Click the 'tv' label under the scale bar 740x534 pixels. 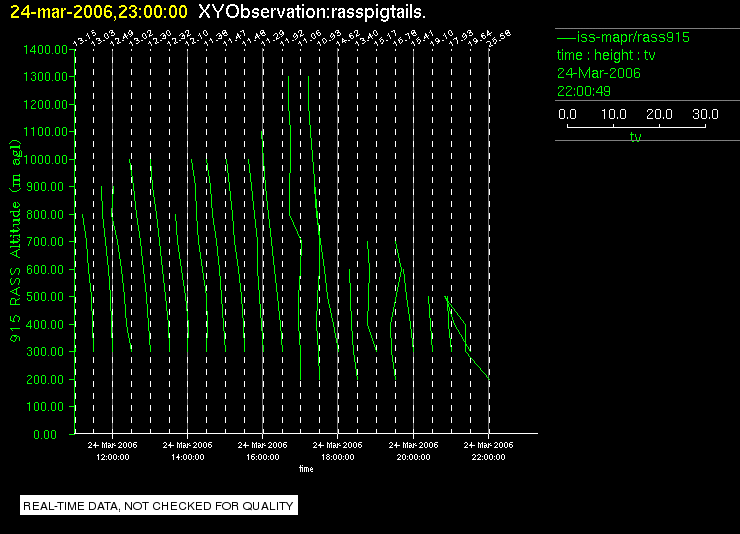[635, 137]
